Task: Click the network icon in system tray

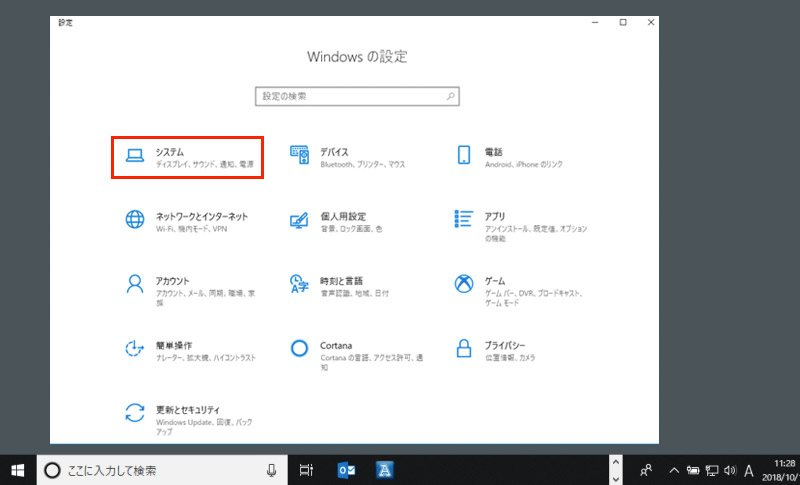Action: tap(712, 470)
